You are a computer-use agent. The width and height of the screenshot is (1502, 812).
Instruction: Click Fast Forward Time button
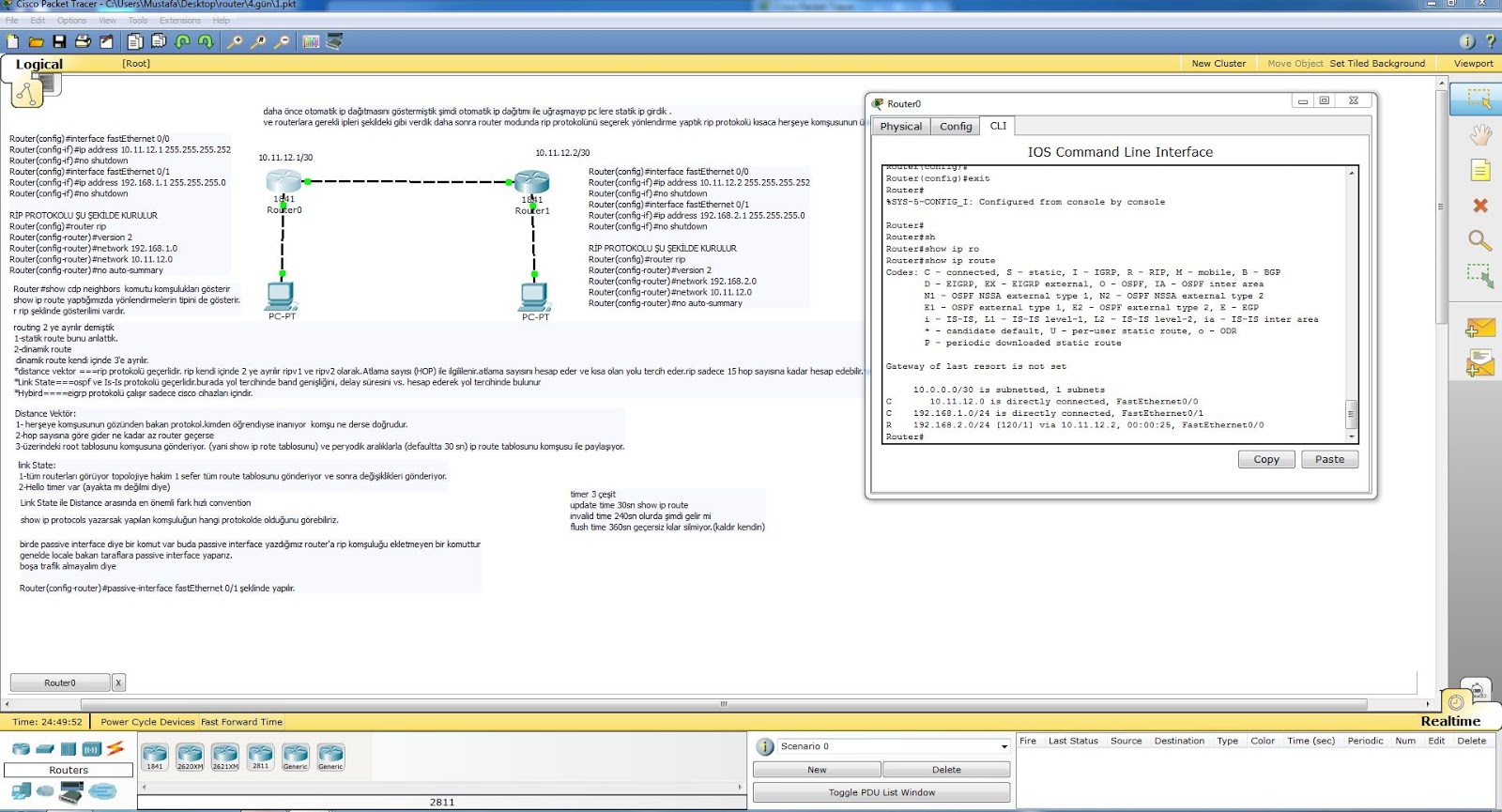(x=241, y=722)
